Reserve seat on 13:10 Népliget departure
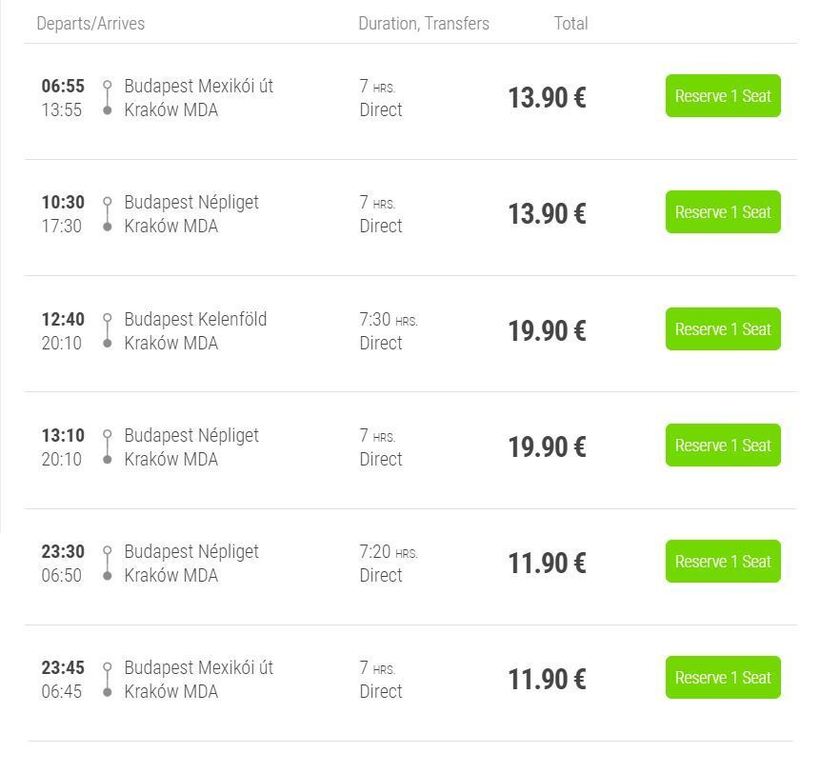 722,445
